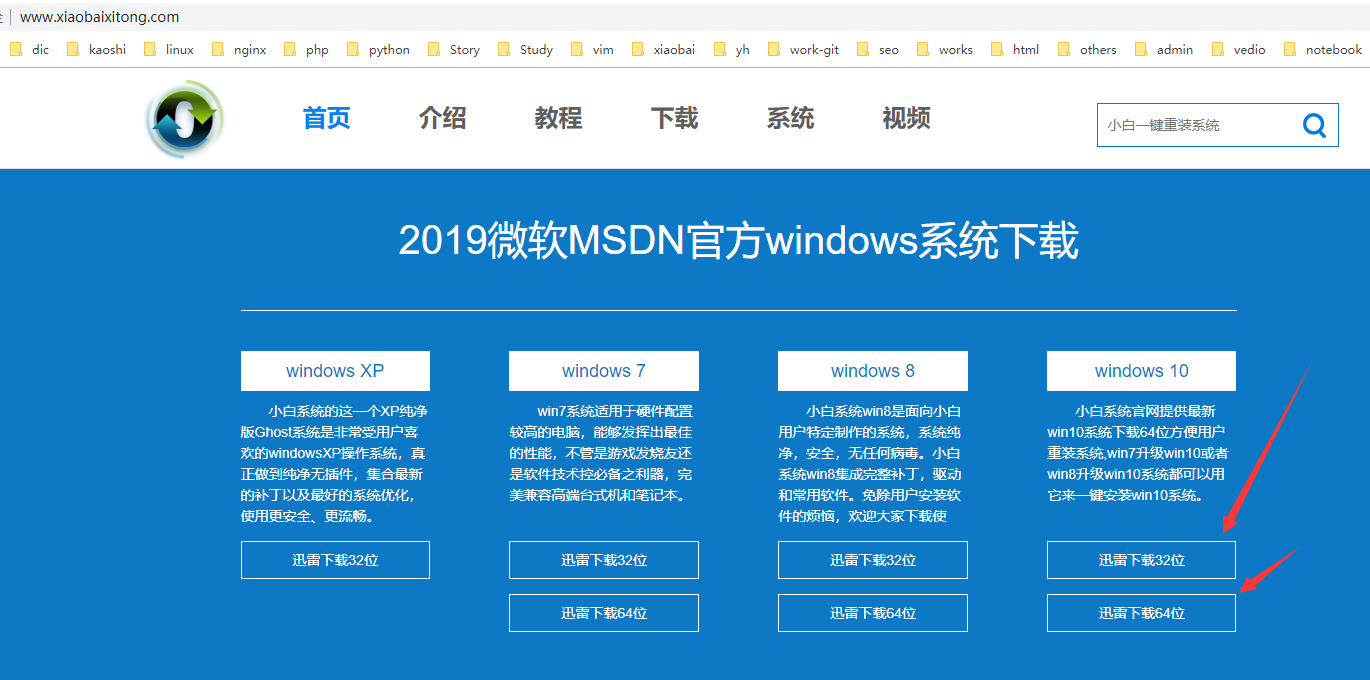
Task: Open the "vim" bookmarks folder
Action: [601, 48]
